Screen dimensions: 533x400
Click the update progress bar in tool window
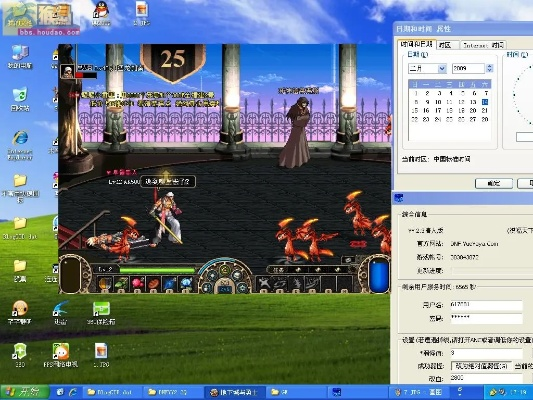tap(492, 271)
